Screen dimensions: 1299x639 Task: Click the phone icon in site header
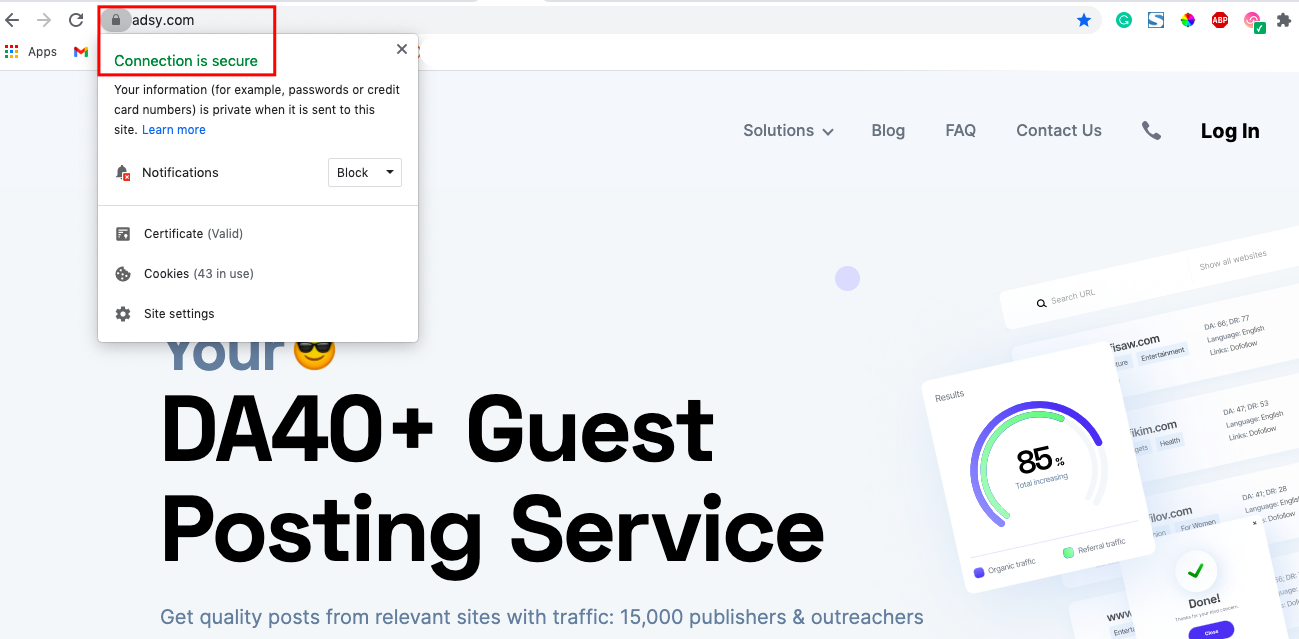click(1152, 131)
